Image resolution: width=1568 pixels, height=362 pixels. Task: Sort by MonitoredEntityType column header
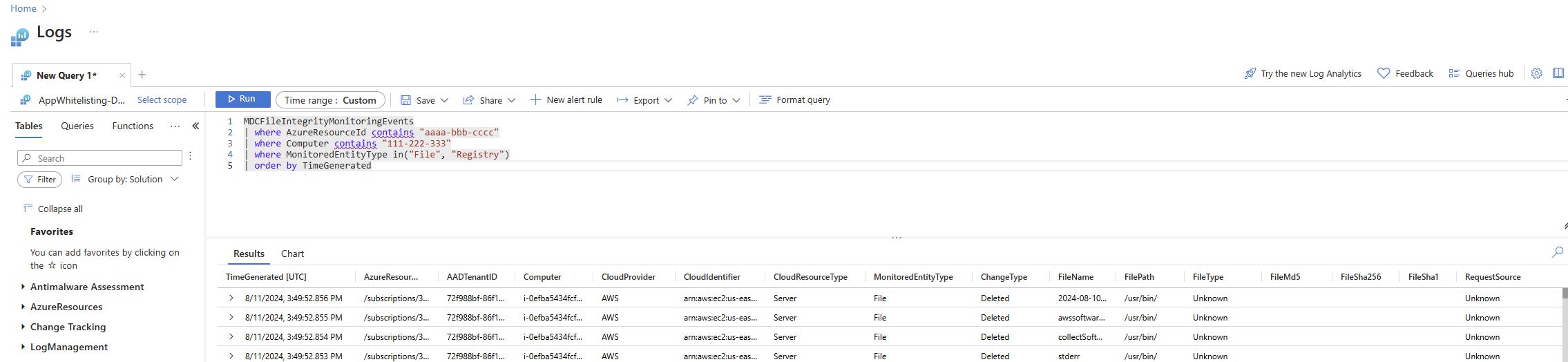pos(913,277)
